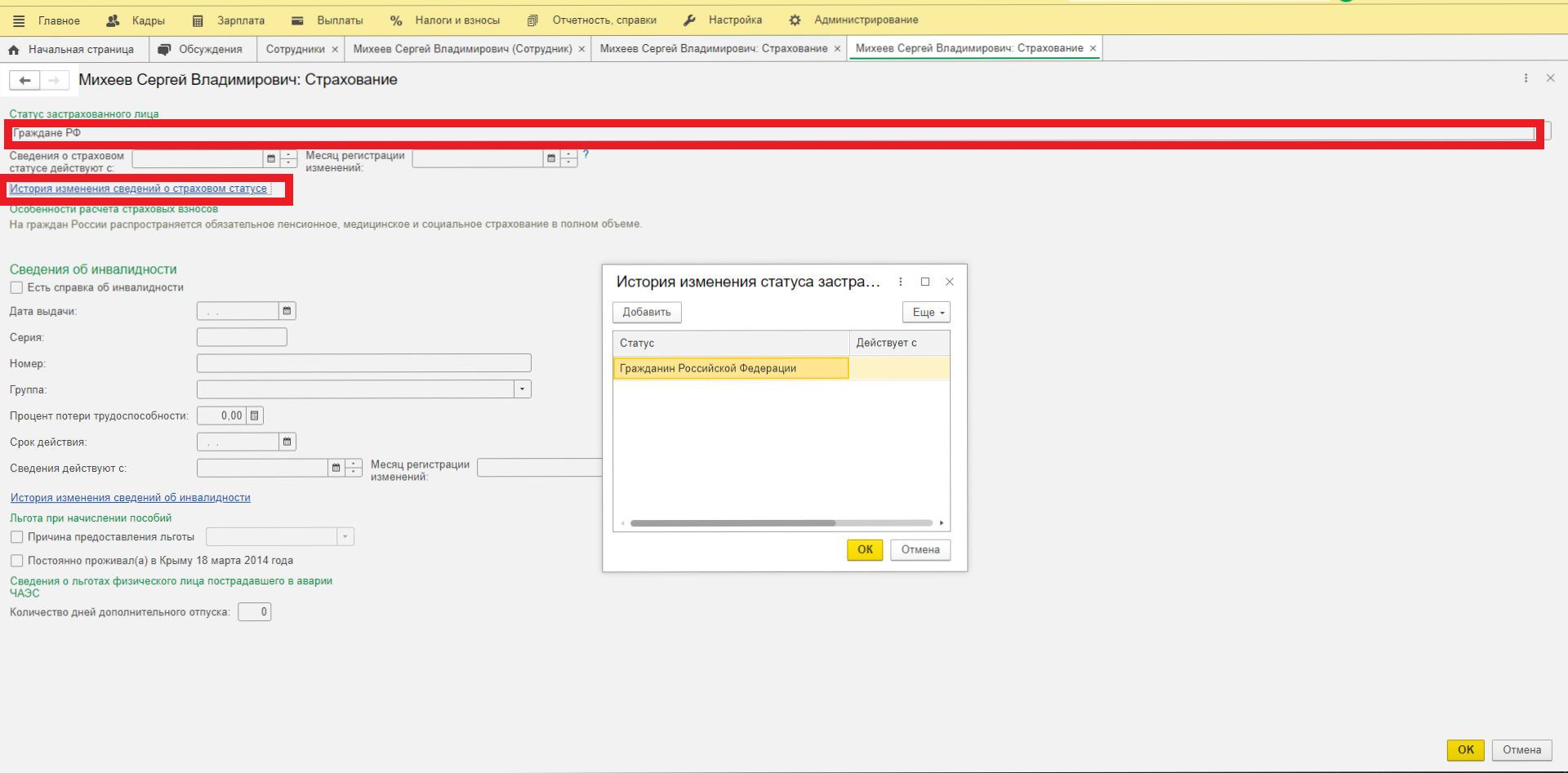Expand the benefit reason dropdown arrow
Image resolution: width=1568 pixels, height=773 pixels.
[345, 537]
